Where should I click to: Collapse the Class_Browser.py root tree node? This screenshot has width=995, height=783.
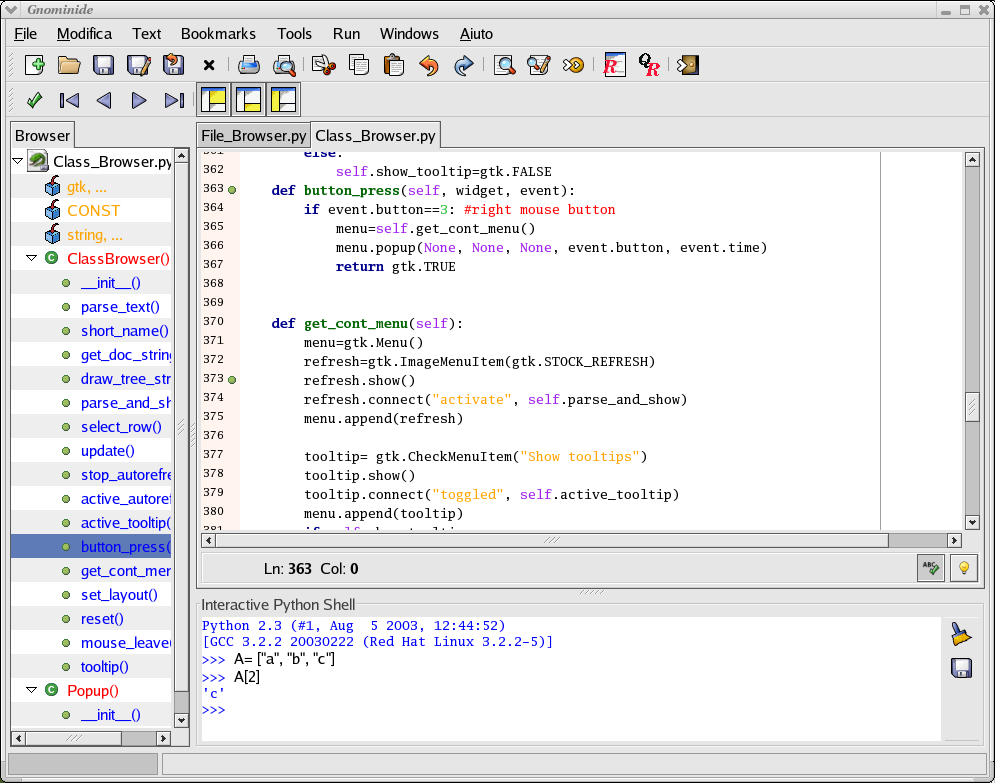[x=18, y=161]
